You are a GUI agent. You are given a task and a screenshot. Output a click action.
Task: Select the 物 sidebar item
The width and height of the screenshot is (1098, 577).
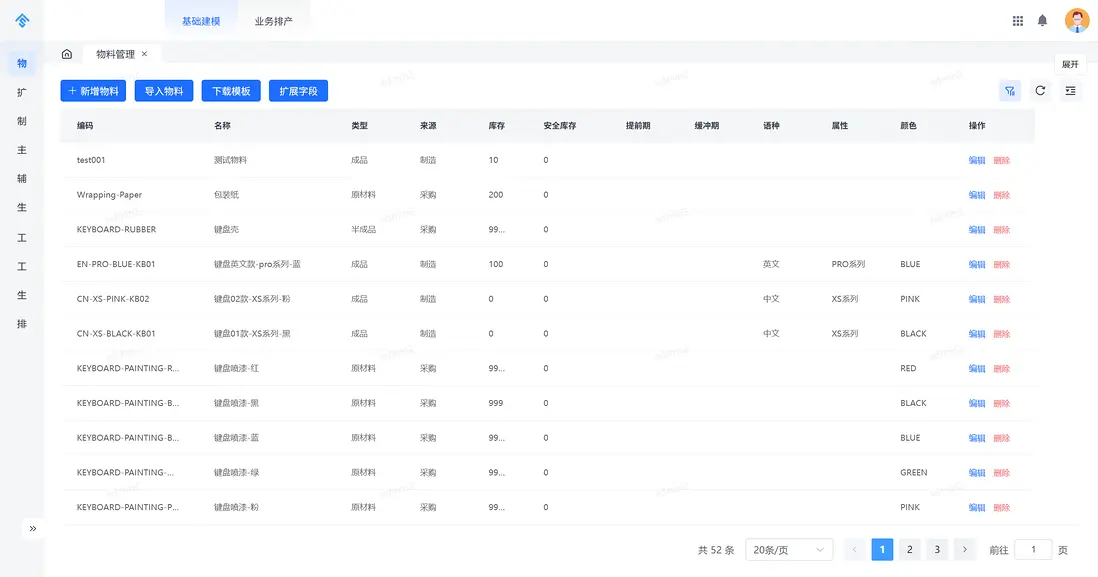point(22,63)
